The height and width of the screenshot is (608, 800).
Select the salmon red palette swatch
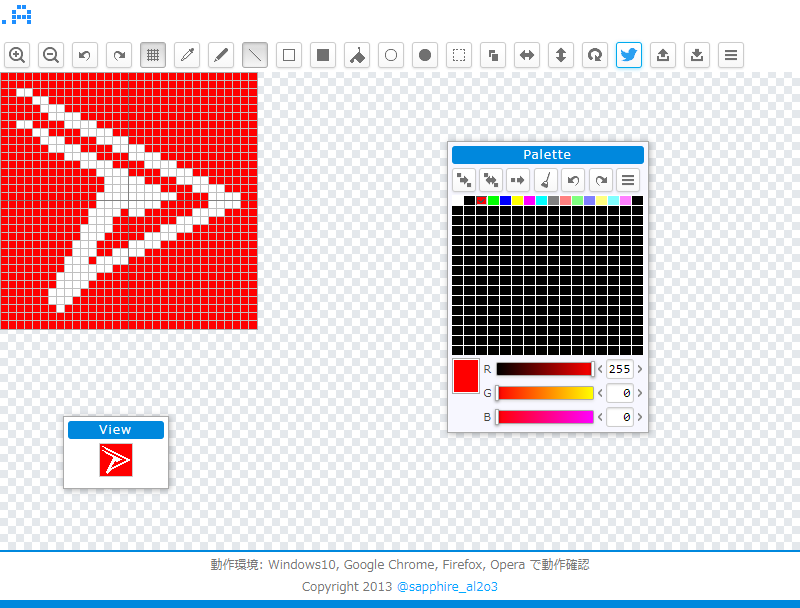tap(565, 200)
